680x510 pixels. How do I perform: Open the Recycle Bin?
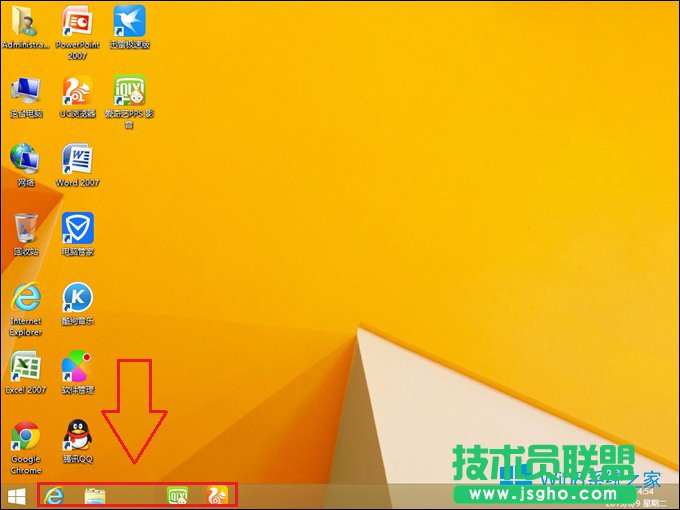25,229
